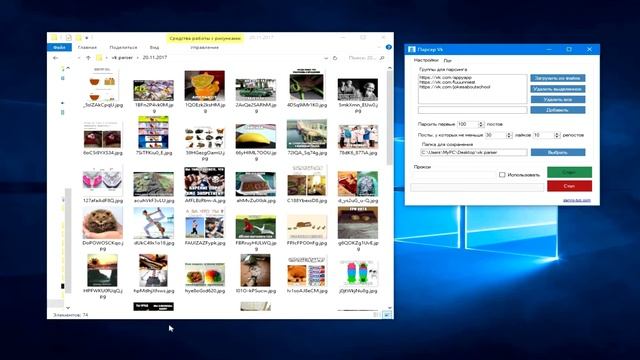This screenshot has height=360, width=640.
Task: Select third group URL in the list
Action: [454, 87]
